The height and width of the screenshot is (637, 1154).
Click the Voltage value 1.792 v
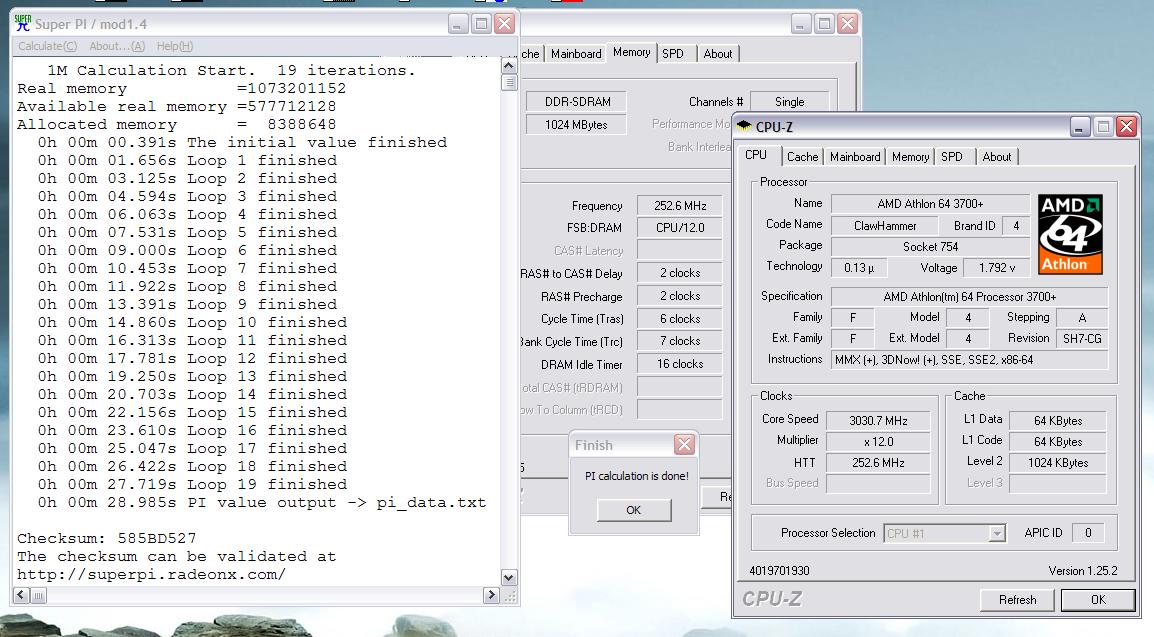pyautogui.click(x=997, y=268)
